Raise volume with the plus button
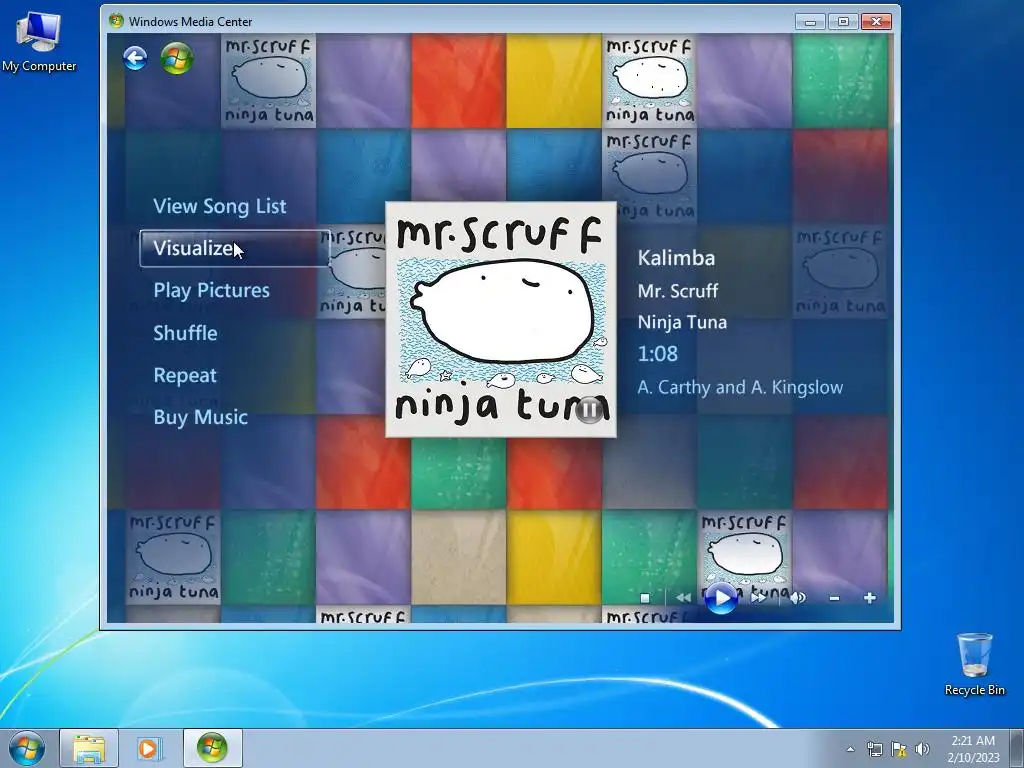 [869, 598]
